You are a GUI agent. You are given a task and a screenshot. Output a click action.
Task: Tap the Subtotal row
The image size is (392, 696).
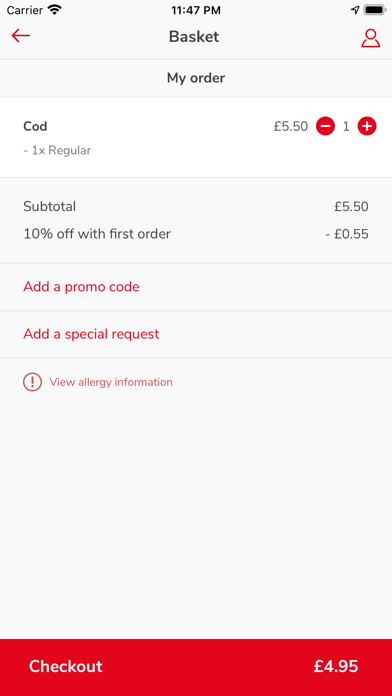(x=196, y=206)
